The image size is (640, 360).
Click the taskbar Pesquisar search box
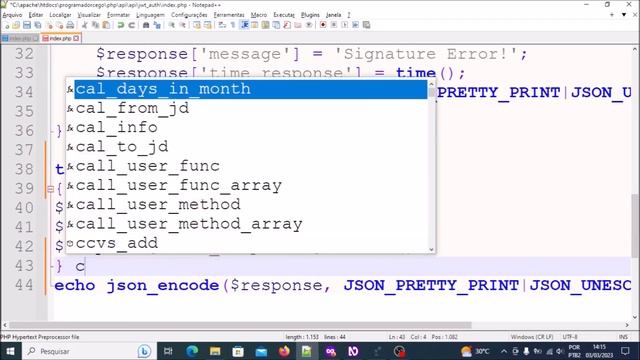pos(88,351)
